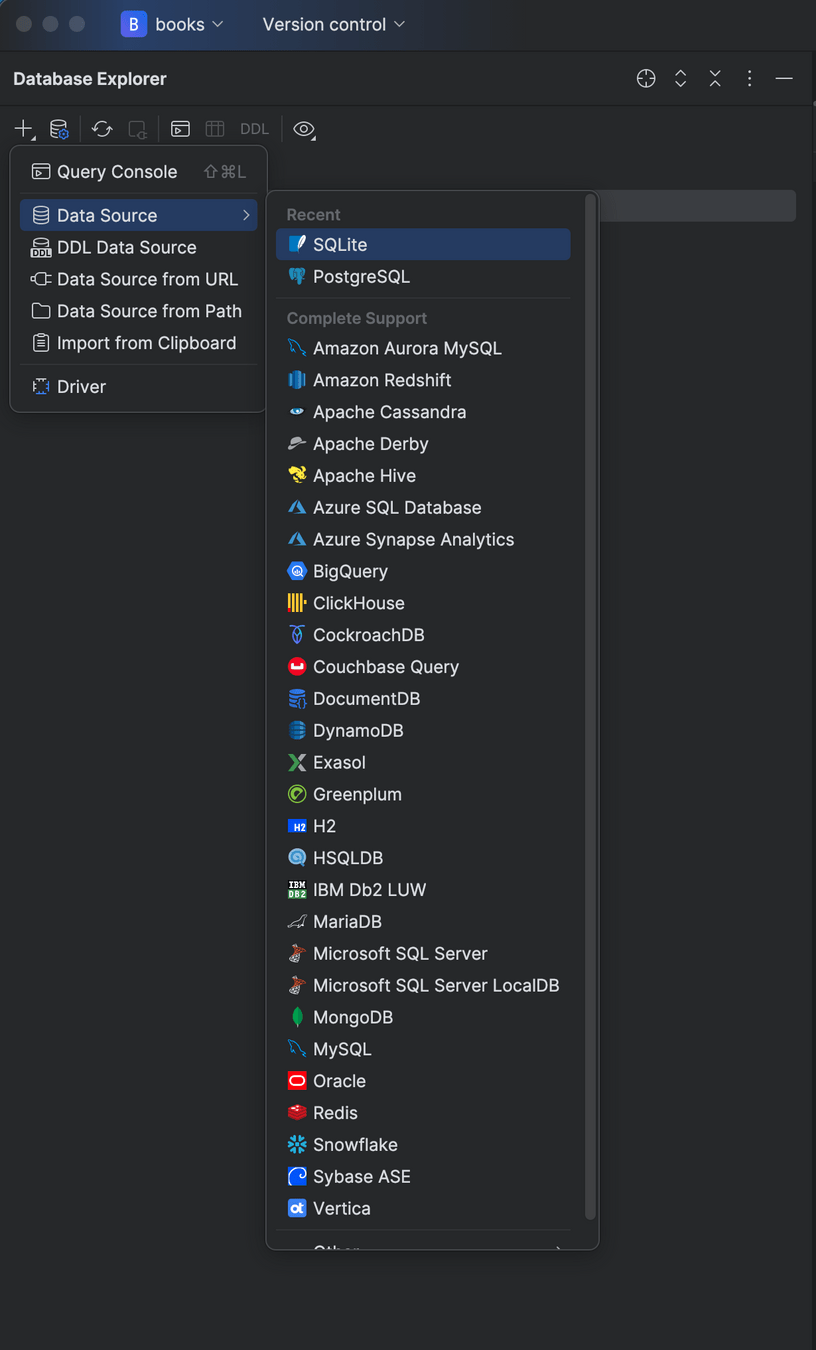Screen dimensions: 816x1350
Task: Choose Microsoft SQL Server data source
Action: pyautogui.click(x=423, y=954)
